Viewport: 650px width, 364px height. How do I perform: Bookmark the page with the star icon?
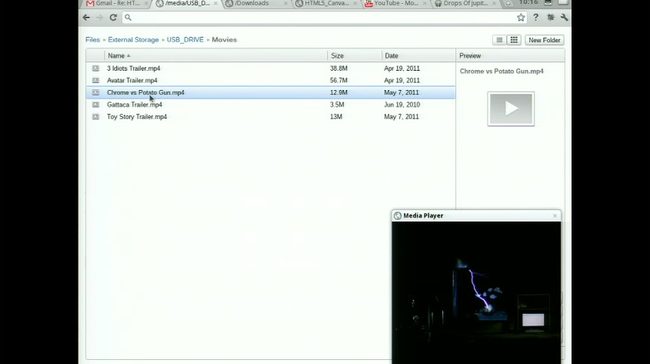click(521, 17)
